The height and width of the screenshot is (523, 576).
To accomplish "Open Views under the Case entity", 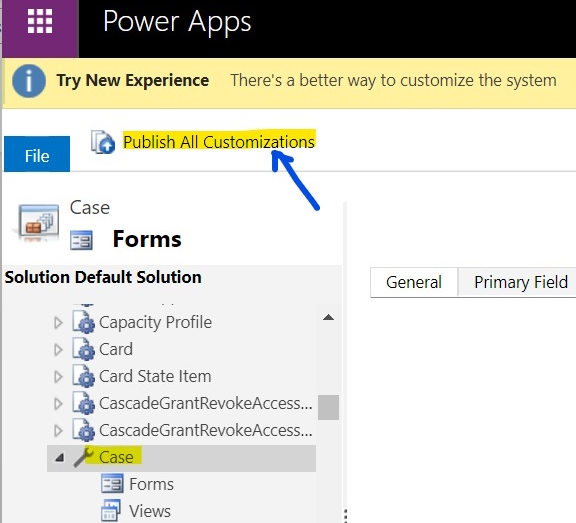I will click(150, 511).
